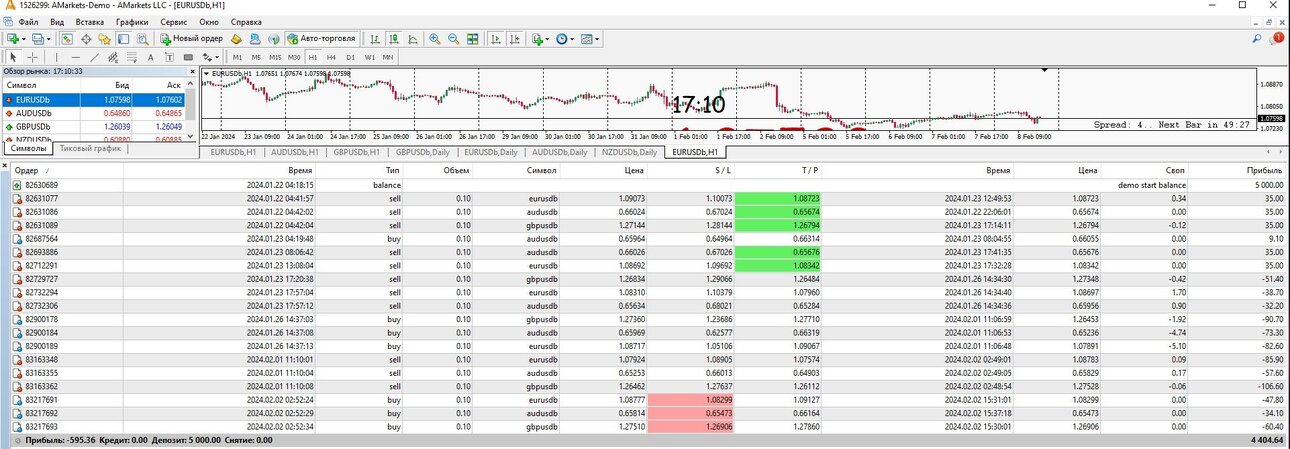This screenshot has width=1290, height=449.
Task: Toggle chart shift button
Action: click(x=515, y=39)
